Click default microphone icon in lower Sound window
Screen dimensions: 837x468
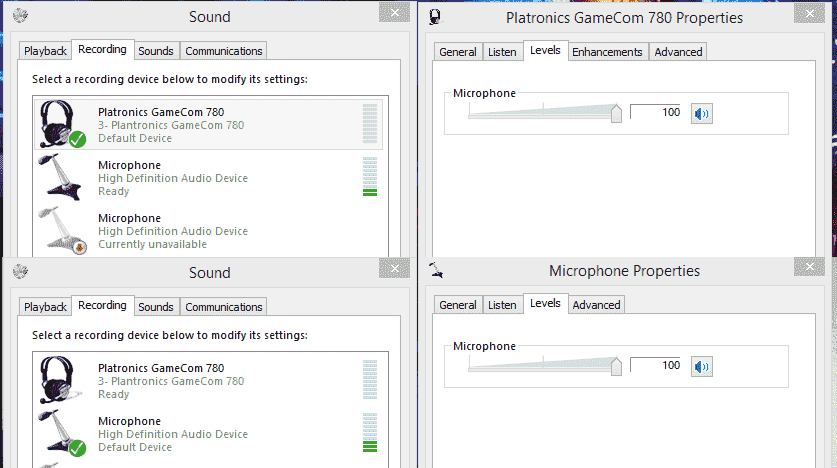[x=61, y=433]
